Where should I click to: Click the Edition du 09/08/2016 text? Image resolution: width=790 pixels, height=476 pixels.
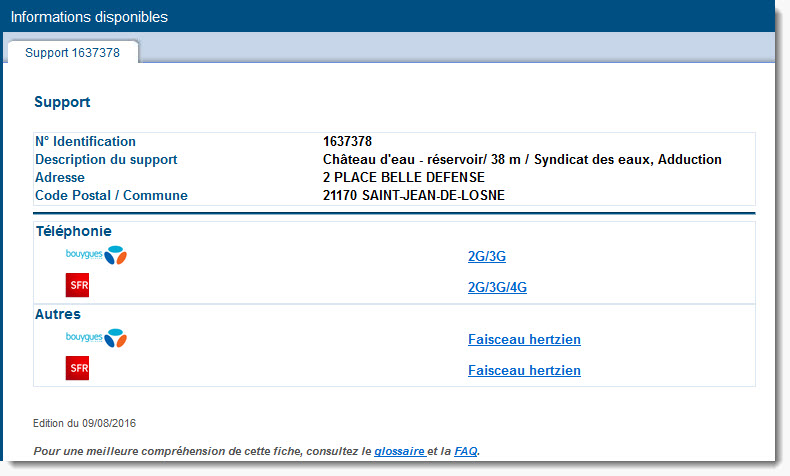[x=84, y=423]
